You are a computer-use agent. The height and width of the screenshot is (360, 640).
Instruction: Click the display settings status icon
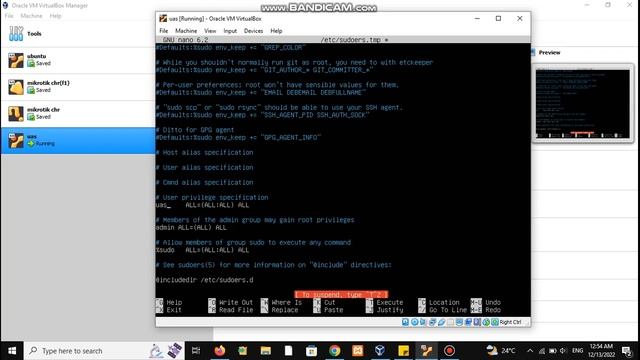(459, 322)
